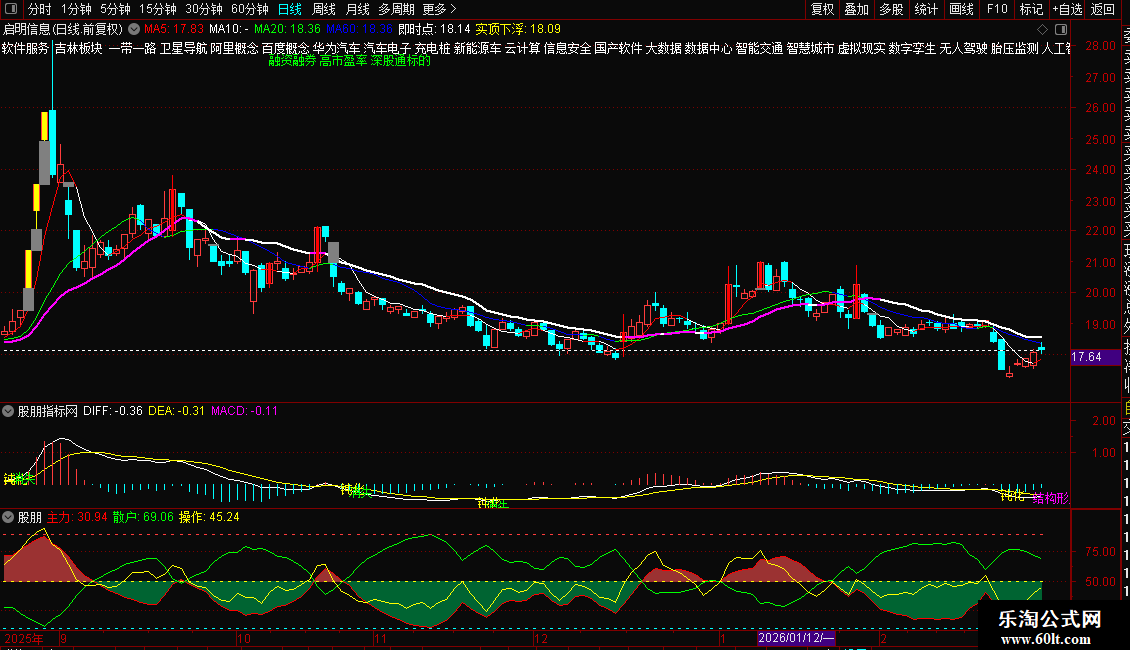Switch to the 30分钟 period tab
Image resolution: width=1130 pixels, height=650 pixels.
pyautogui.click(x=204, y=9)
